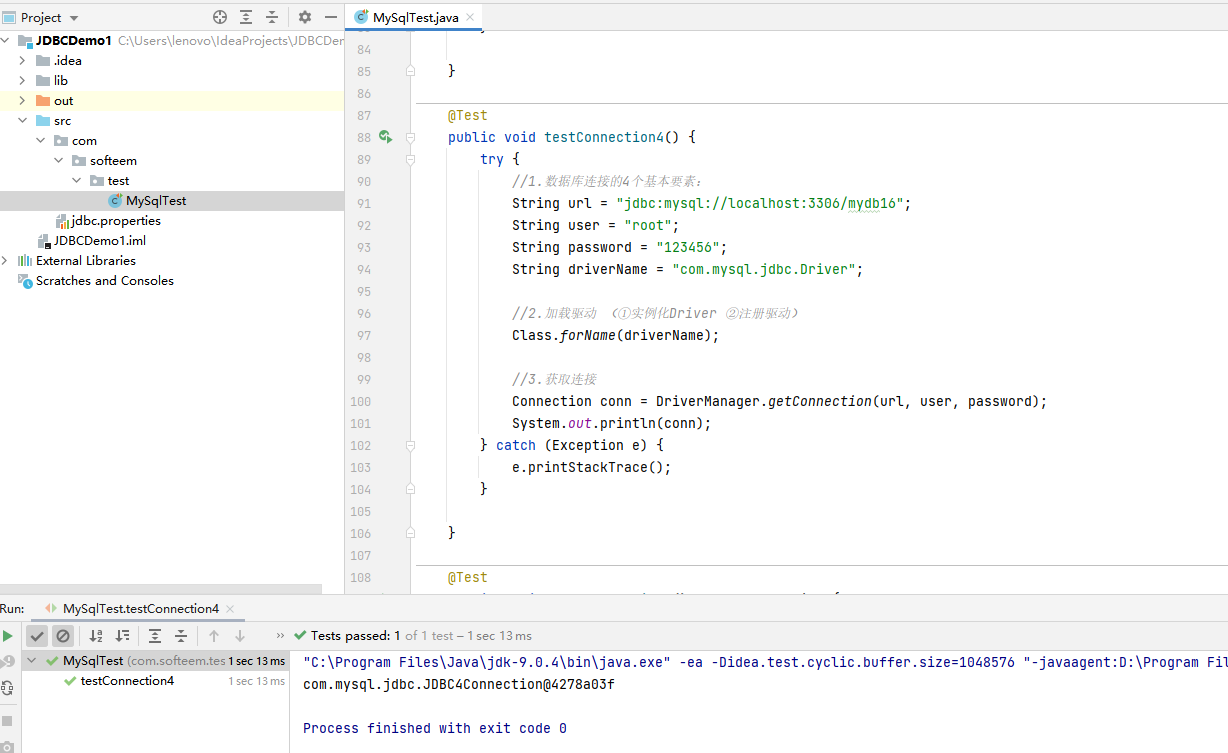1228x753 pixels.
Task: Fold try block at line 89
Action: 411,159
